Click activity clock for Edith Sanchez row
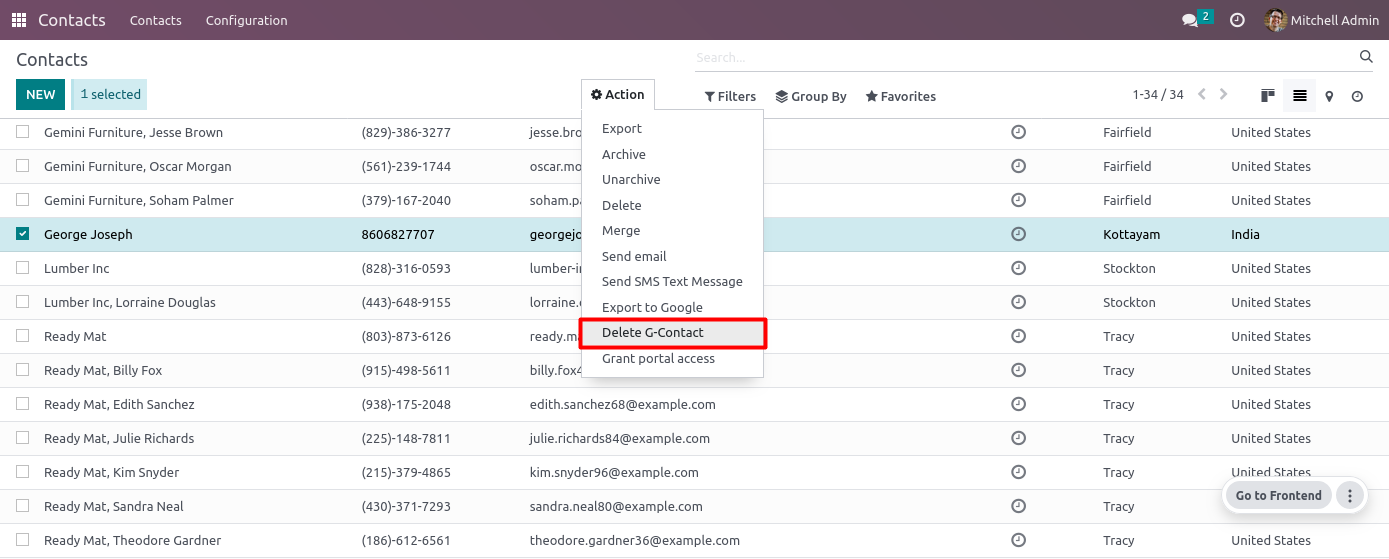 (1019, 404)
